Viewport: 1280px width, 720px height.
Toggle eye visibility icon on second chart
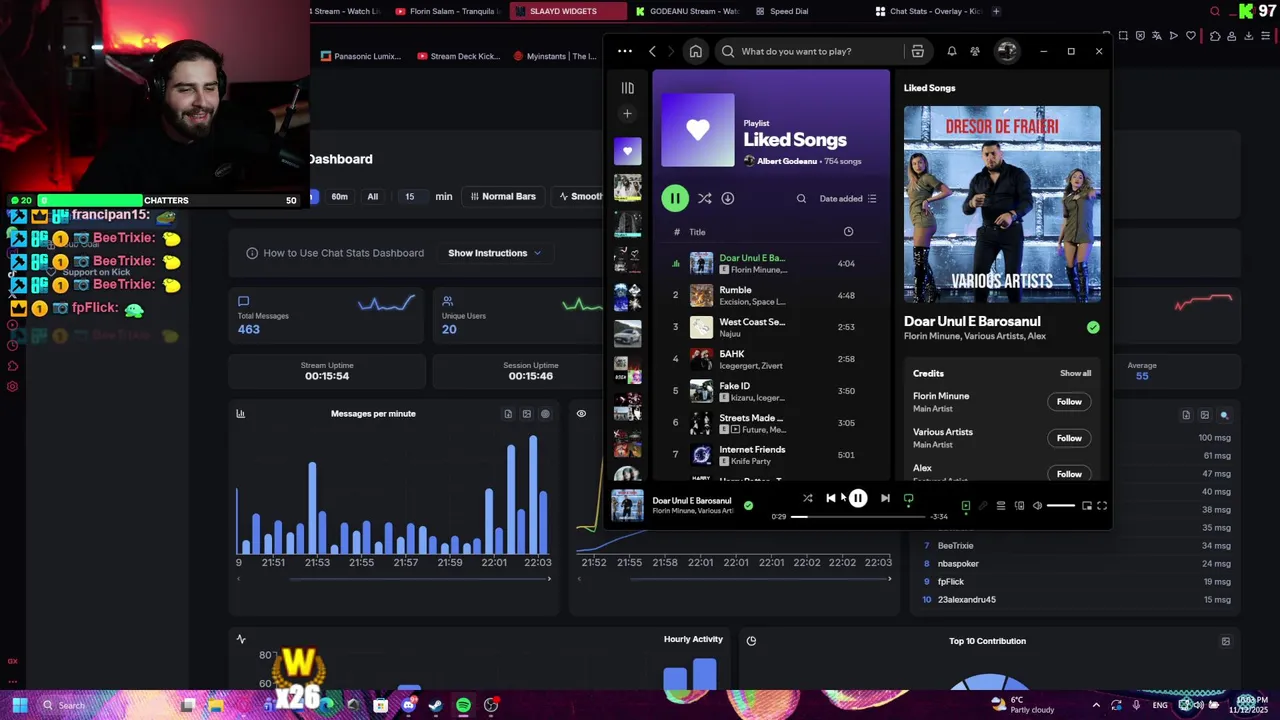pyautogui.click(x=581, y=414)
